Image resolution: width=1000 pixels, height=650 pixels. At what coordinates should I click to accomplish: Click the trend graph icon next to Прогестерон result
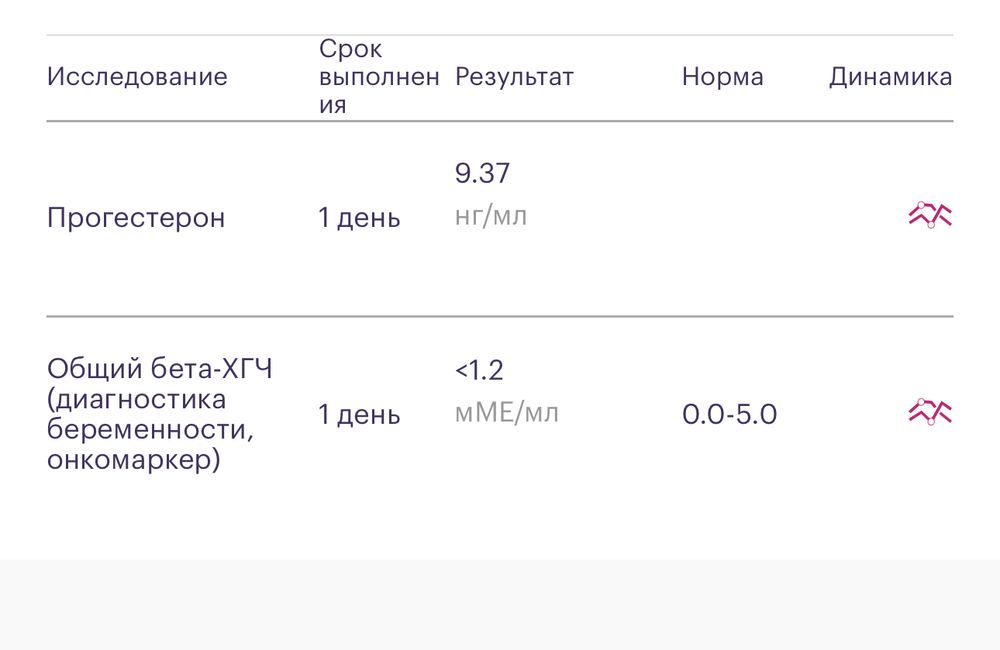[930, 213]
